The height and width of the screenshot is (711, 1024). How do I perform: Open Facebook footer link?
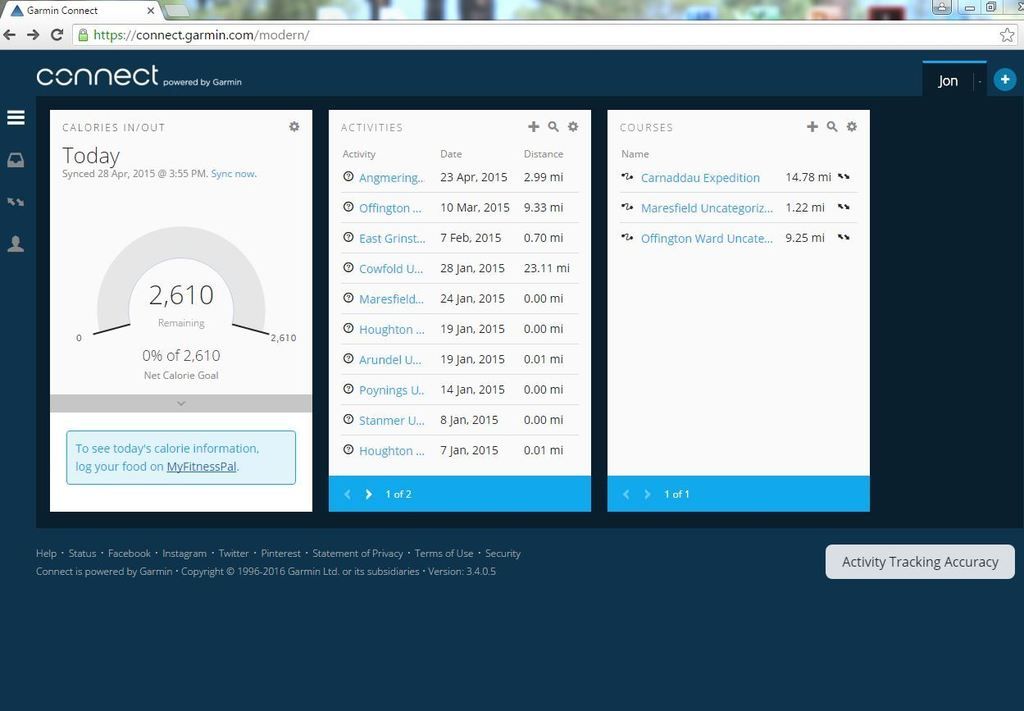click(129, 553)
